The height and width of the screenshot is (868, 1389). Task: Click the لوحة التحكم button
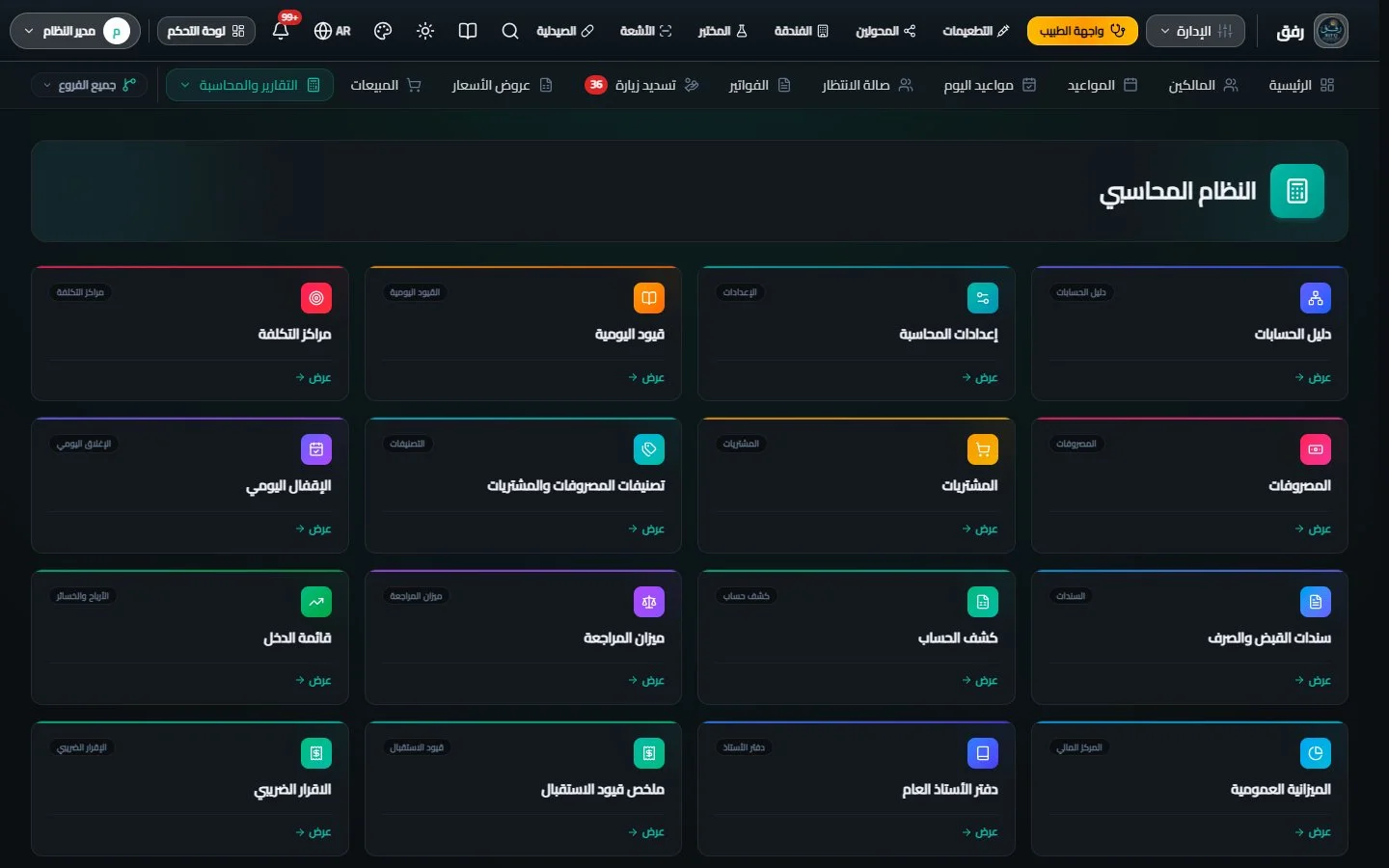coord(206,31)
